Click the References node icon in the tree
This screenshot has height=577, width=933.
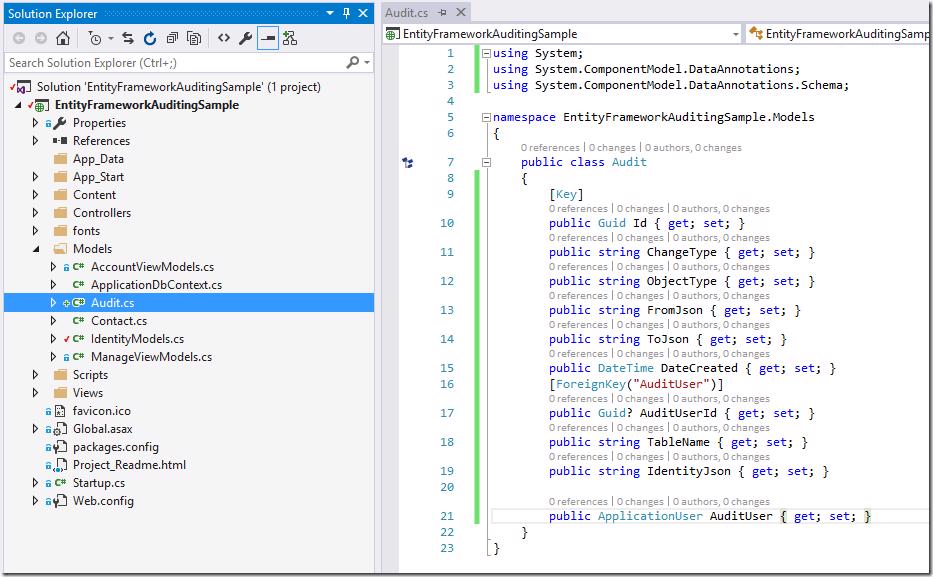[x=60, y=141]
